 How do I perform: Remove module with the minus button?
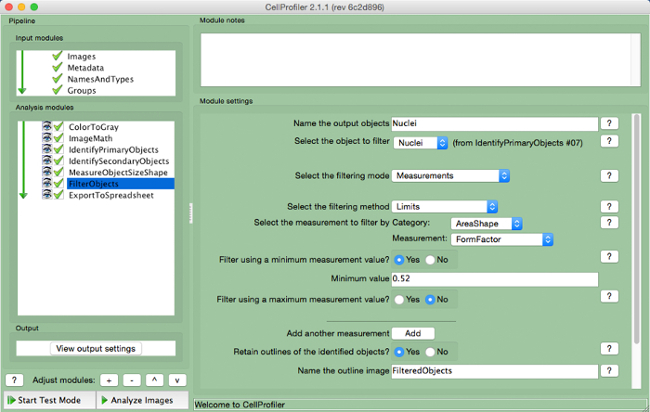tap(131, 380)
